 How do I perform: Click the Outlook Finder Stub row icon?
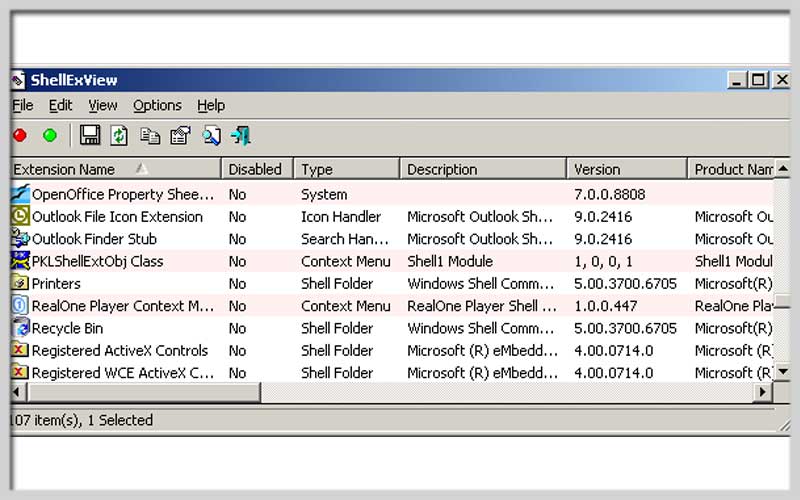coord(20,238)
